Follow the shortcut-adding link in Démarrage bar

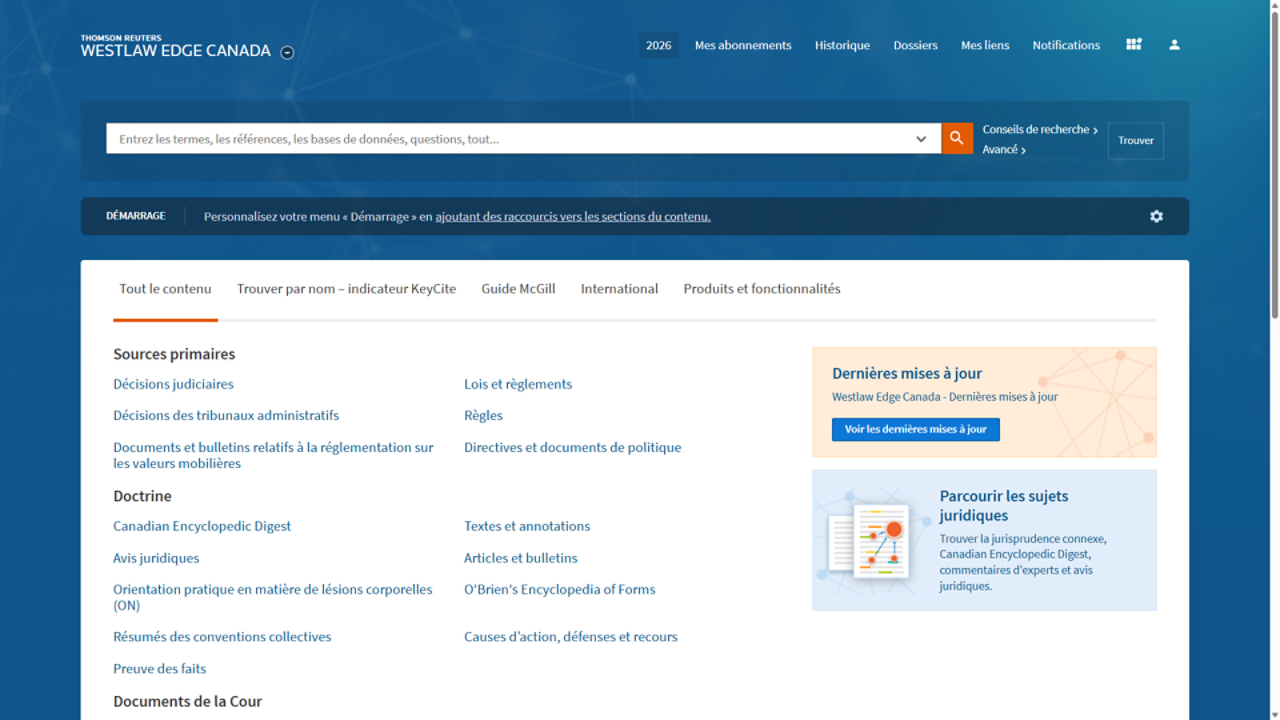click(x=572, y=216)
